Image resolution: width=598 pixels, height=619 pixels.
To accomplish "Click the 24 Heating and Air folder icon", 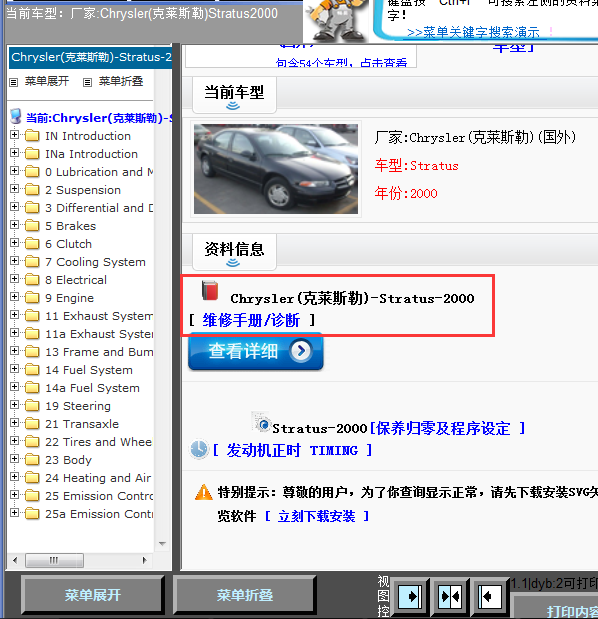I will pos(32,478).
